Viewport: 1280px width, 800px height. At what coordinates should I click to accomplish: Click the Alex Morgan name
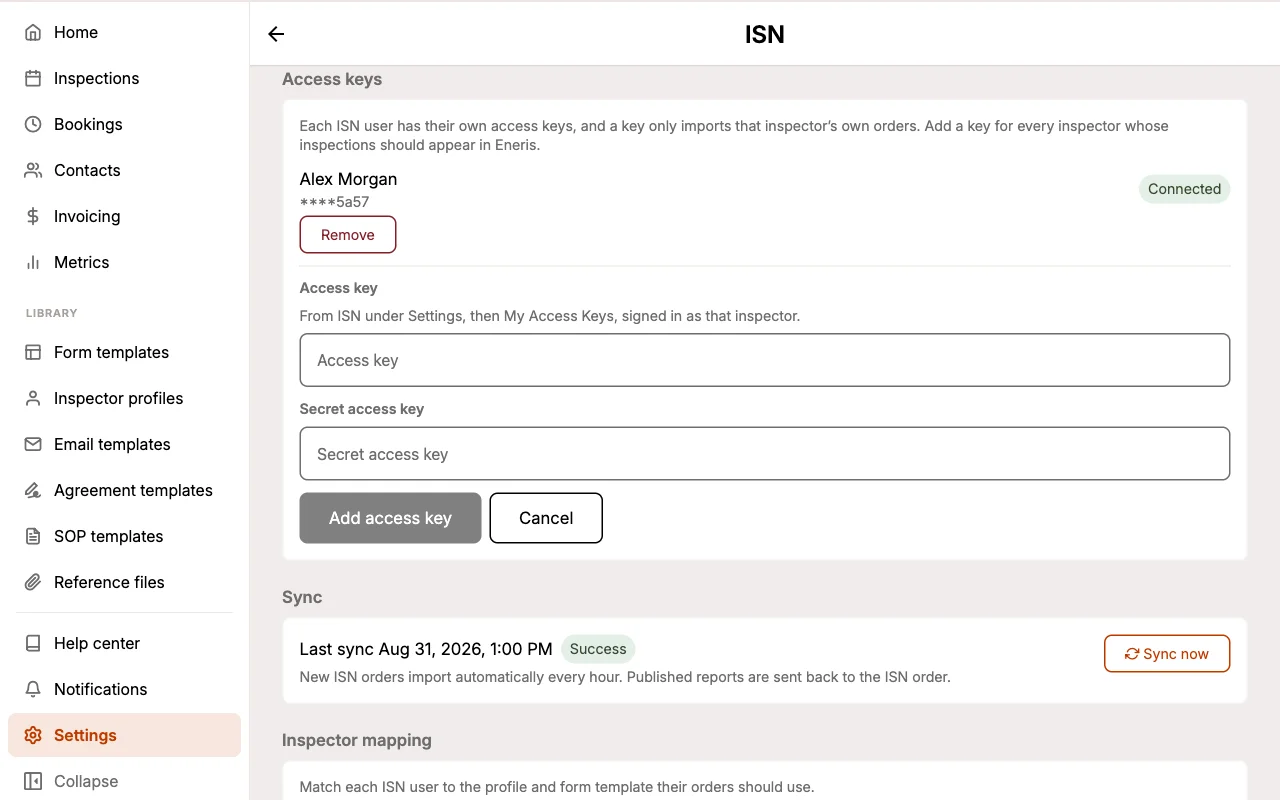click(348, 179)
